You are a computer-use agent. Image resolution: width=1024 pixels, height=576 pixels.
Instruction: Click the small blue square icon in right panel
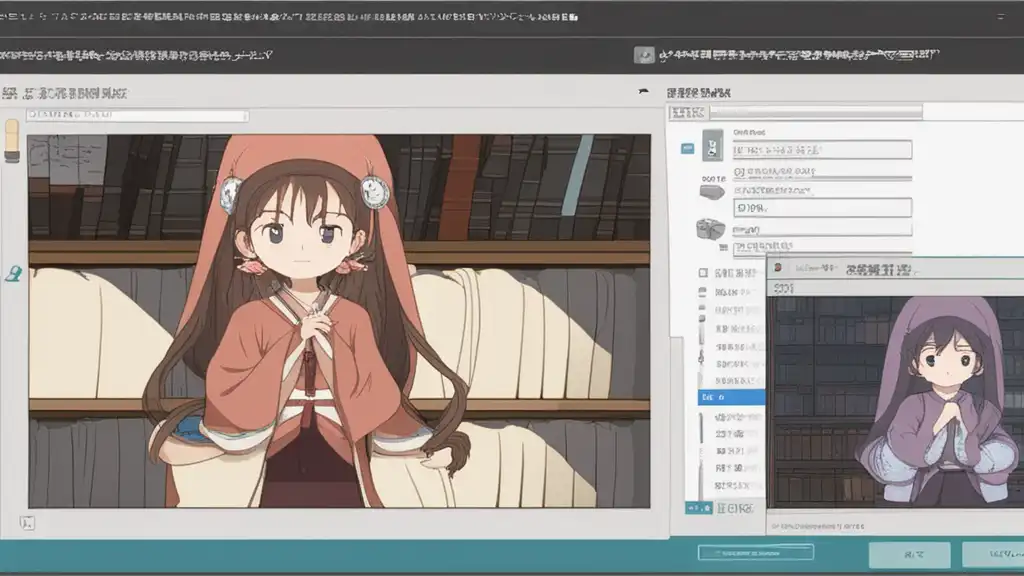[687, 149]
